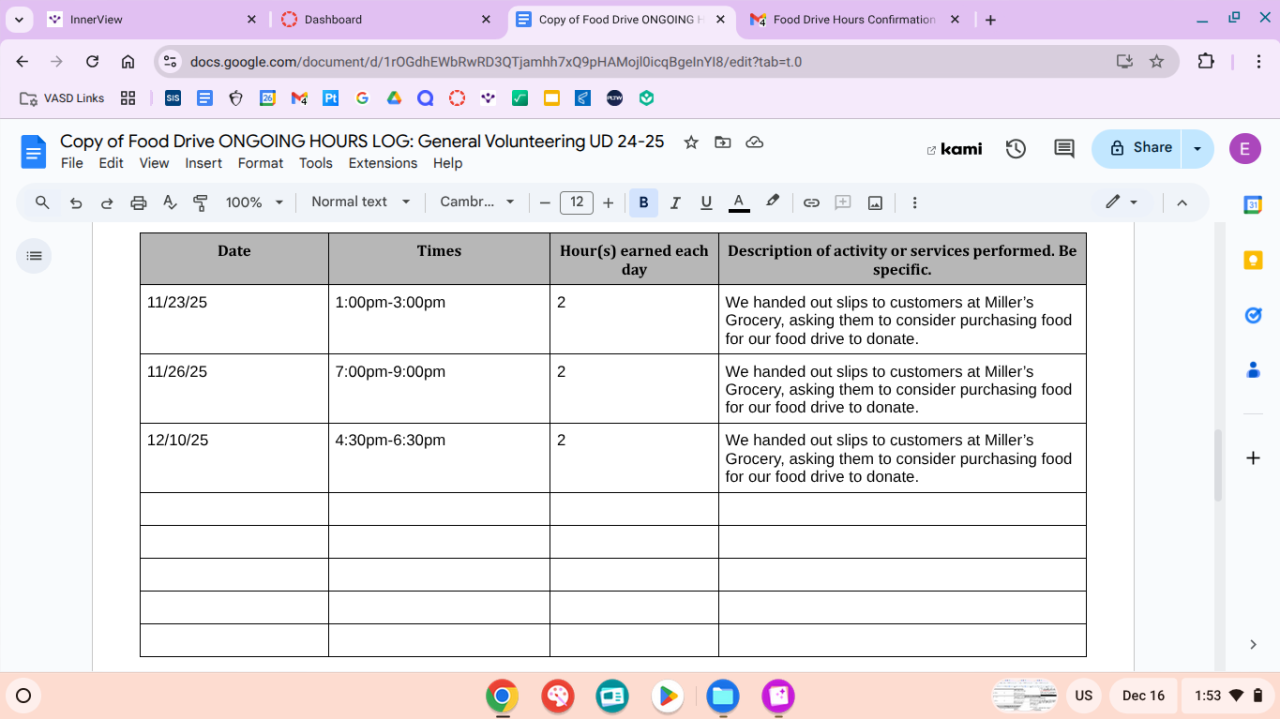Open the Normal text style dropdown
The height and width of the screenshot is (719, 1280).
tap(361, 202)
